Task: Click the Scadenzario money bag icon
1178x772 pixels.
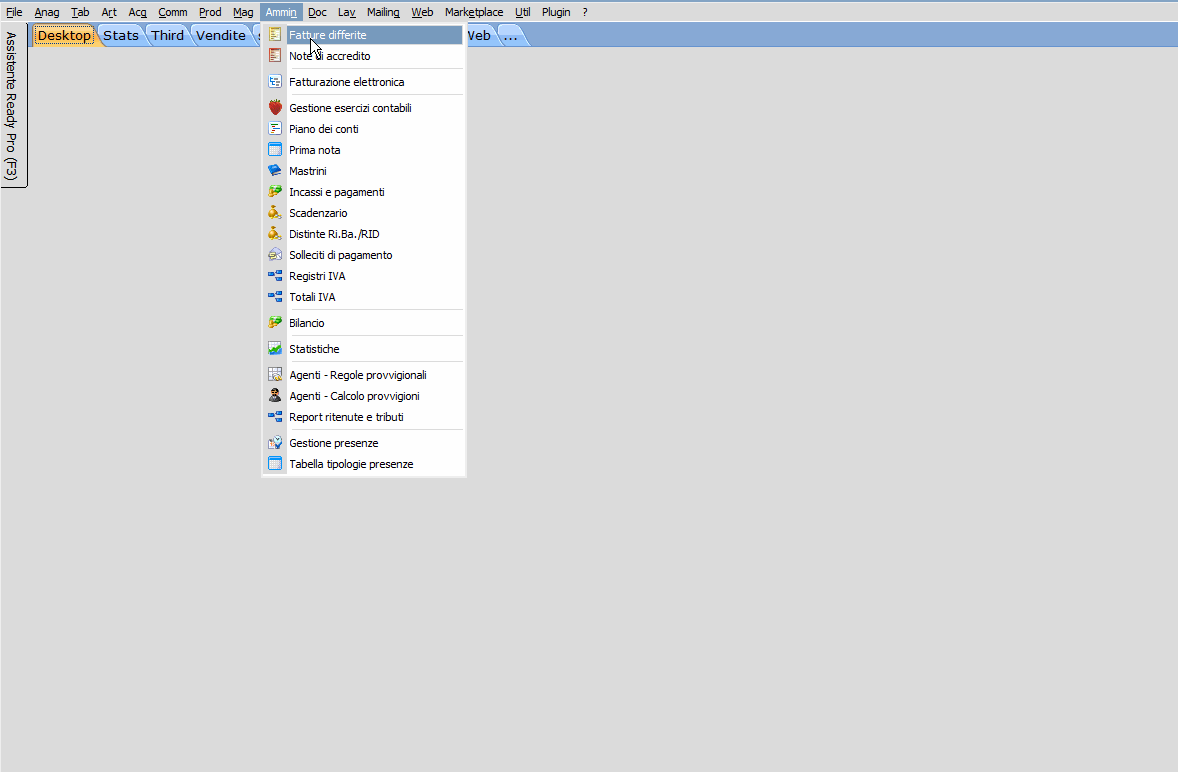Action: click(x=275, y=213)
